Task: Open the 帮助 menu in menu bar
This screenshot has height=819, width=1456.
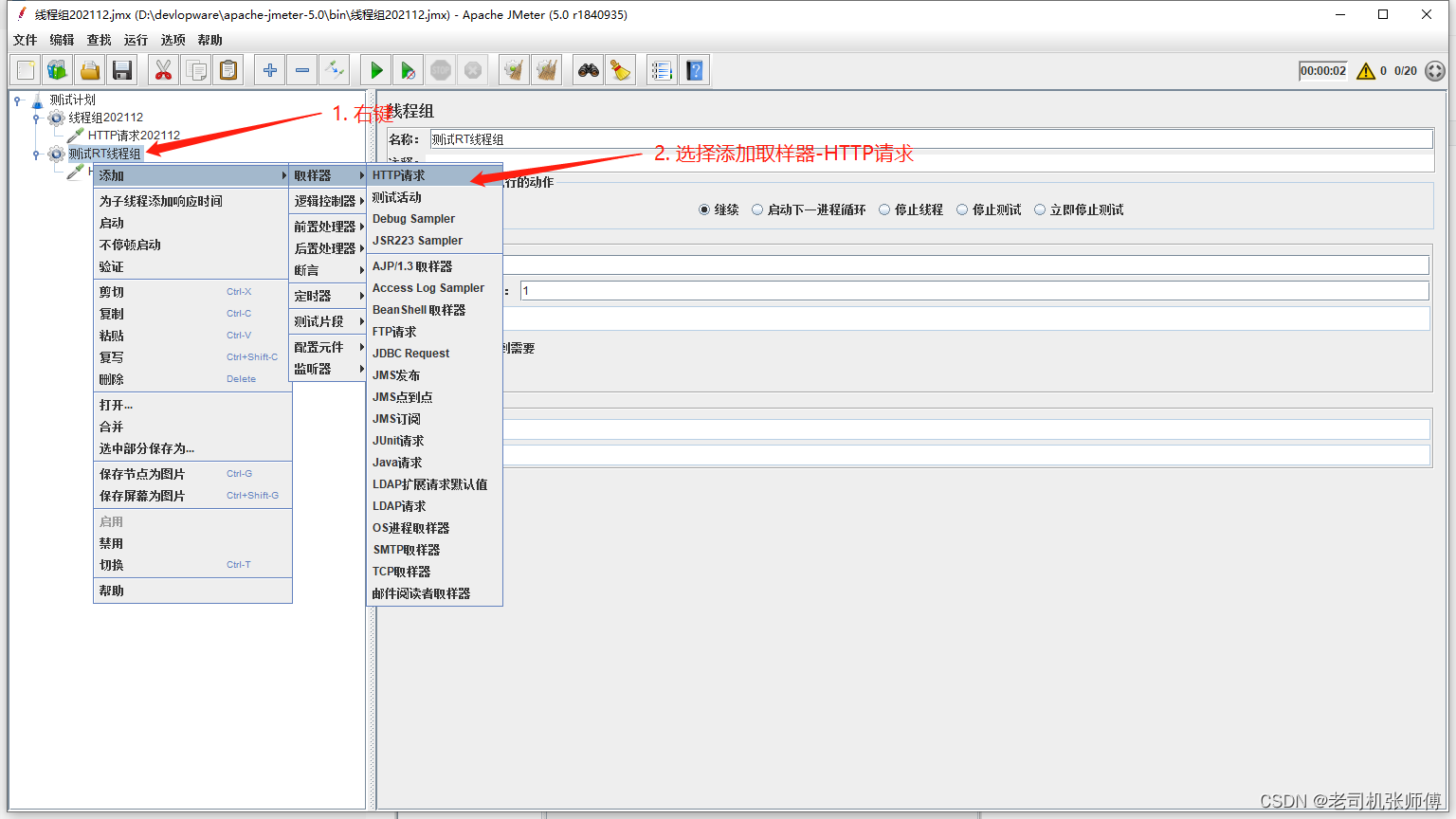Action: pos(210,40)
